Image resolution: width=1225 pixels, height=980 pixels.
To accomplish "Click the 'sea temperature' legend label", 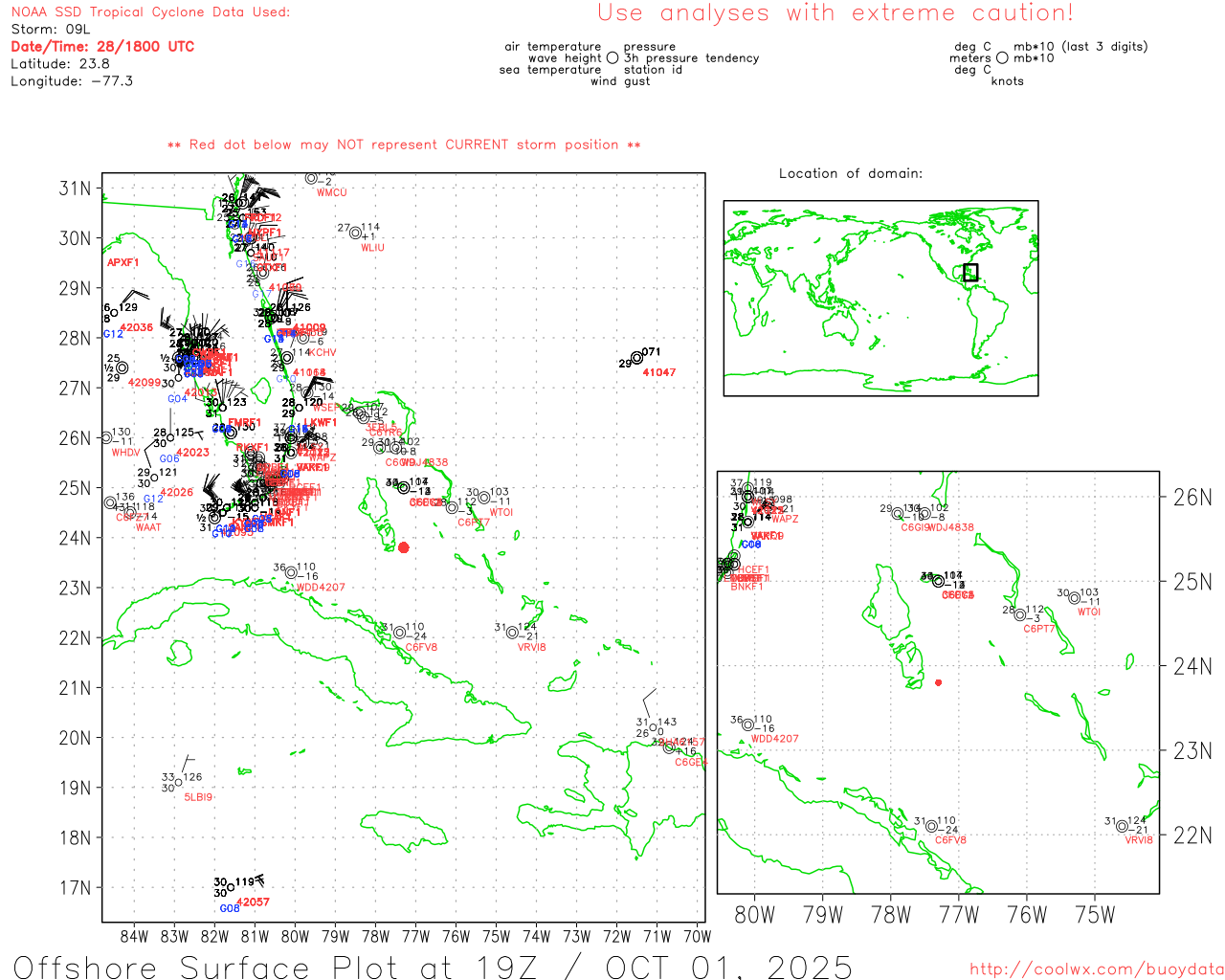I will pyautogui.click(x=550, y=70).
